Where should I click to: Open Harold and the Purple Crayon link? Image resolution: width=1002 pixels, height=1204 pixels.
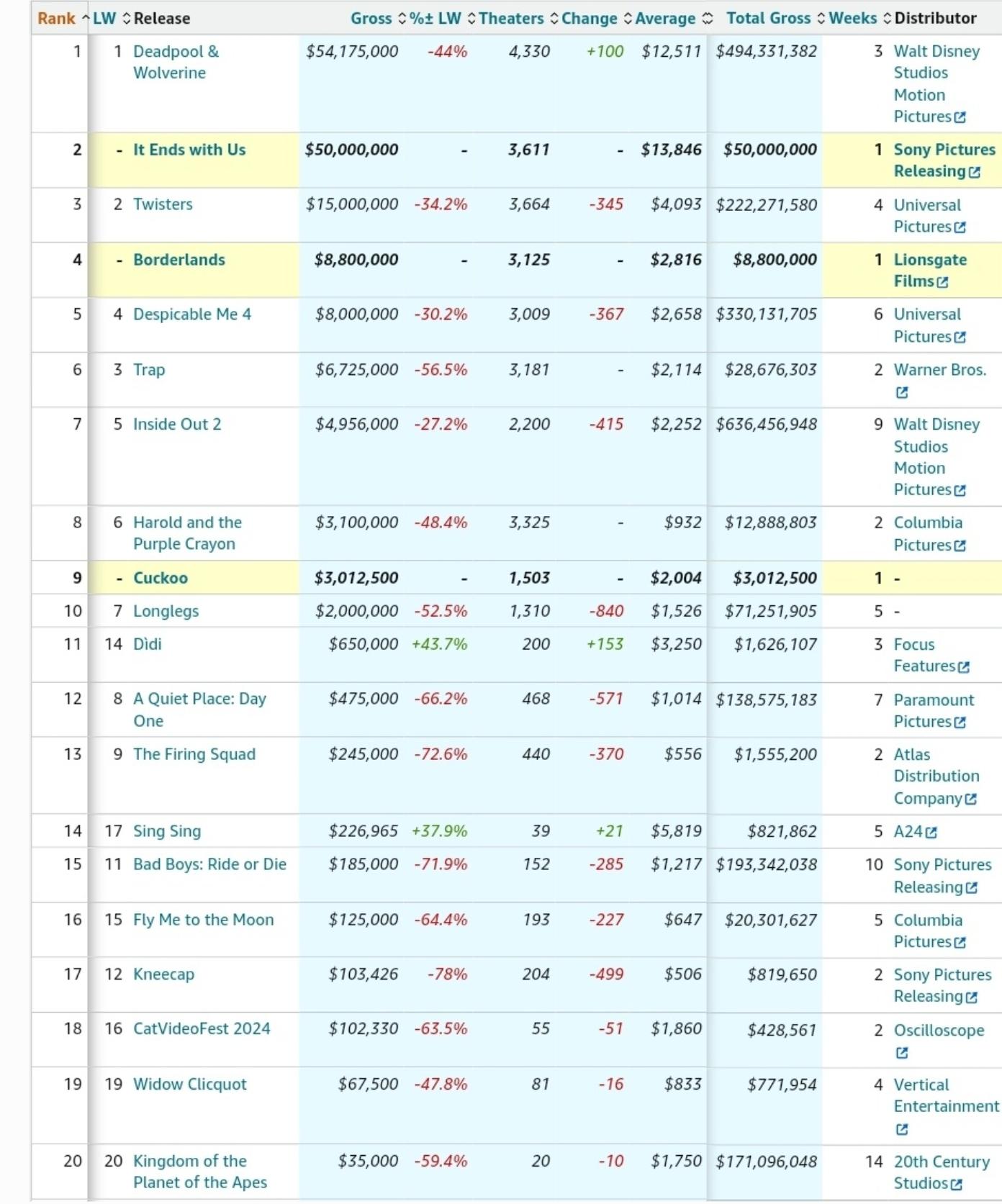[x=187, y=533]
